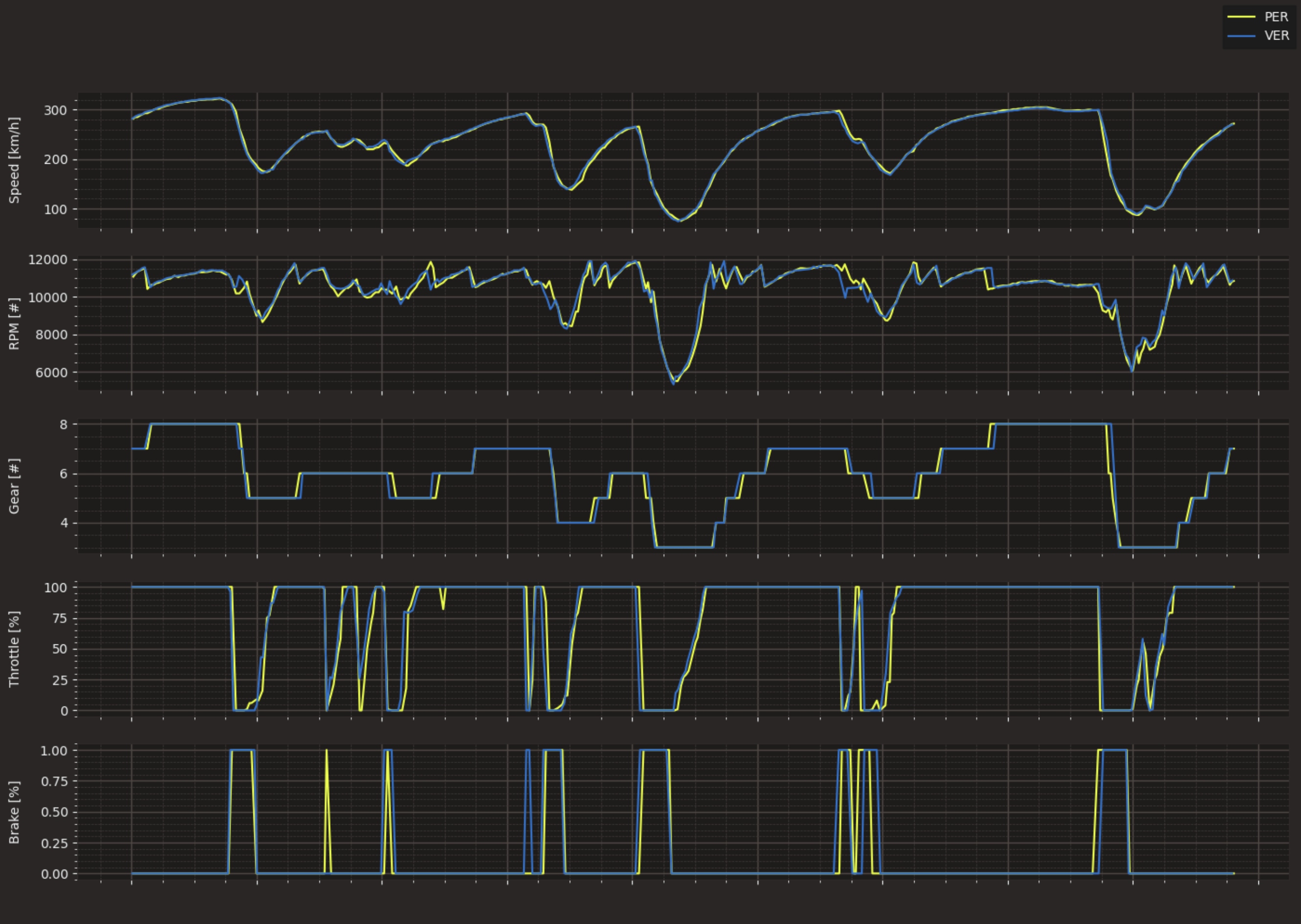Click the 100 tick on Throttle axis
Screen dimensions: 1301x924
[x=56, y=588]
